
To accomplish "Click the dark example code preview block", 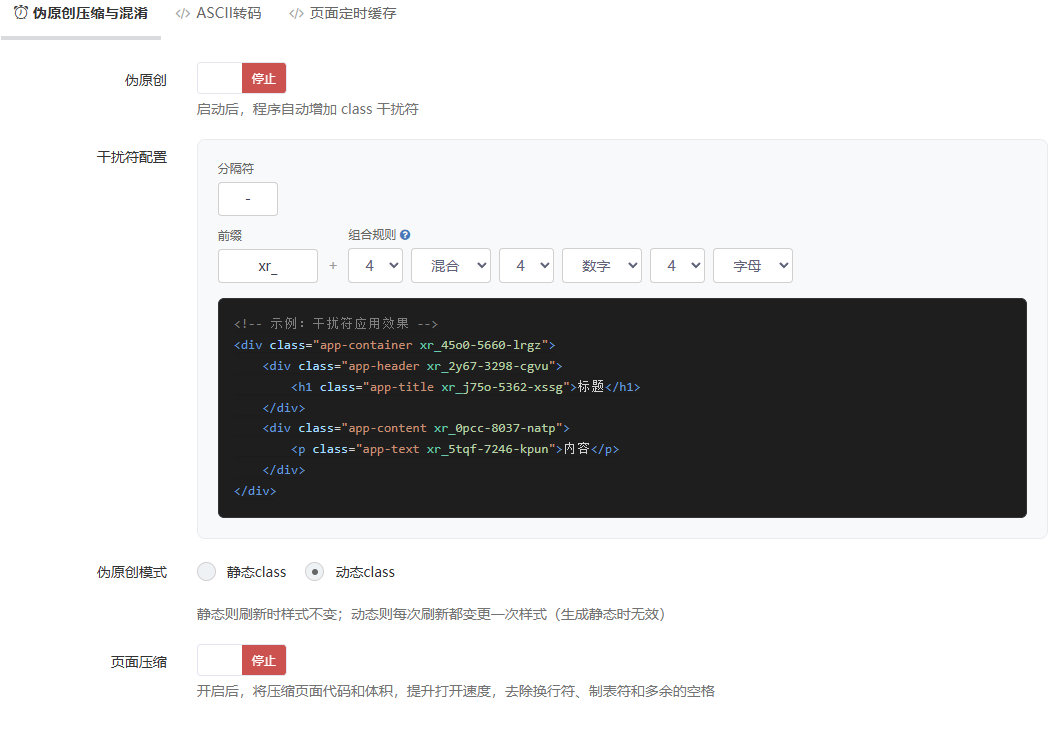I will point(622,407).
